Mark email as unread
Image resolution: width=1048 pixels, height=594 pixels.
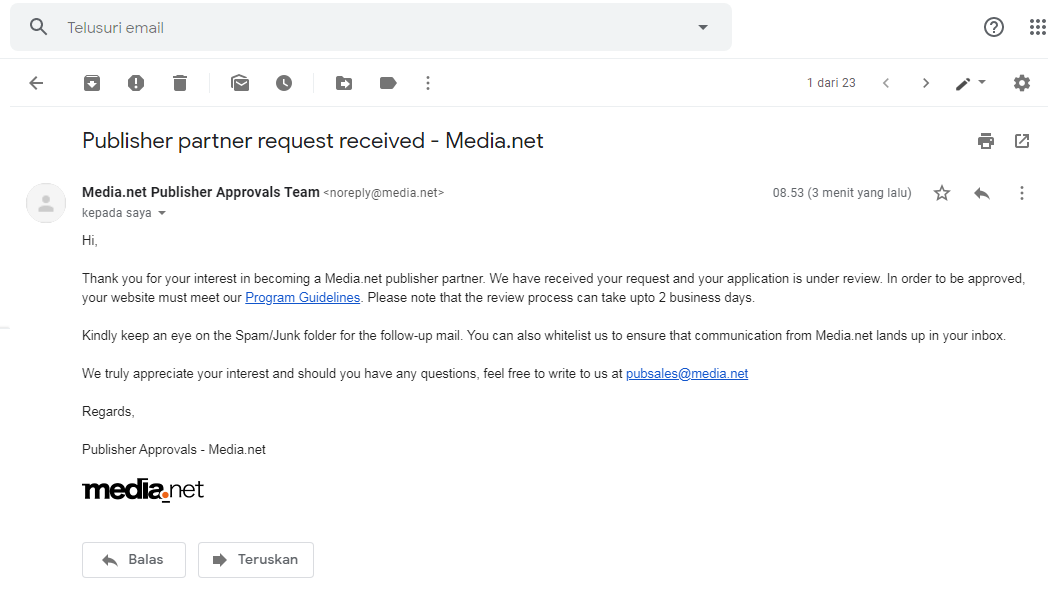(x=240, y=83)
